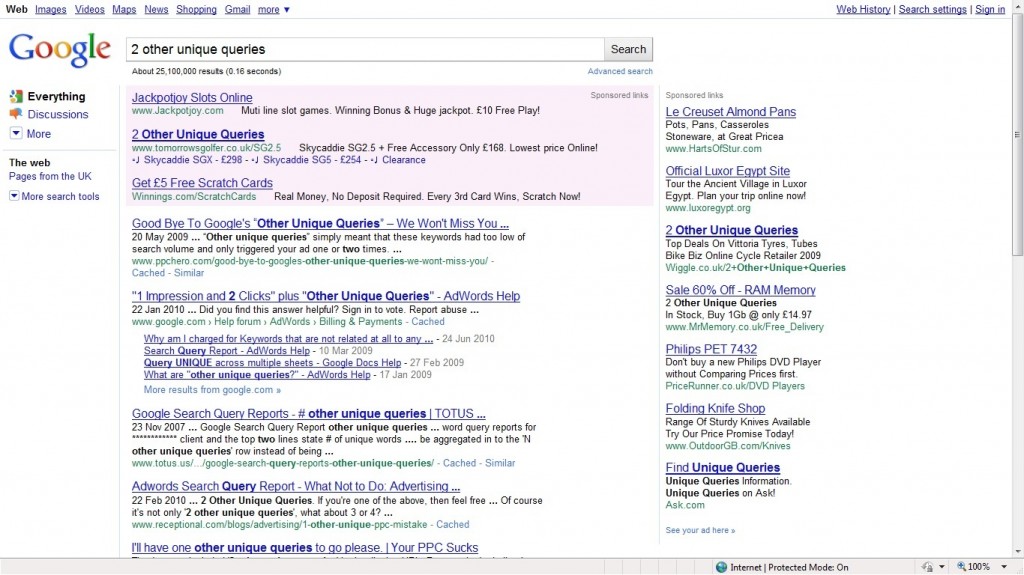1024x575 pixels.
Task: Open the Jackpotjoy Slots Online ad
Action: click(192, 98)
